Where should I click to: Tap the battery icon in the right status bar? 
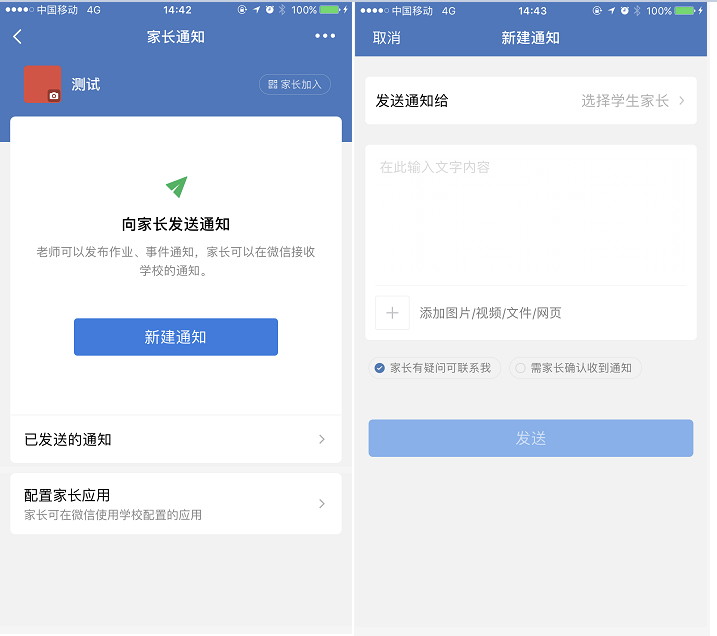(685, 11)
